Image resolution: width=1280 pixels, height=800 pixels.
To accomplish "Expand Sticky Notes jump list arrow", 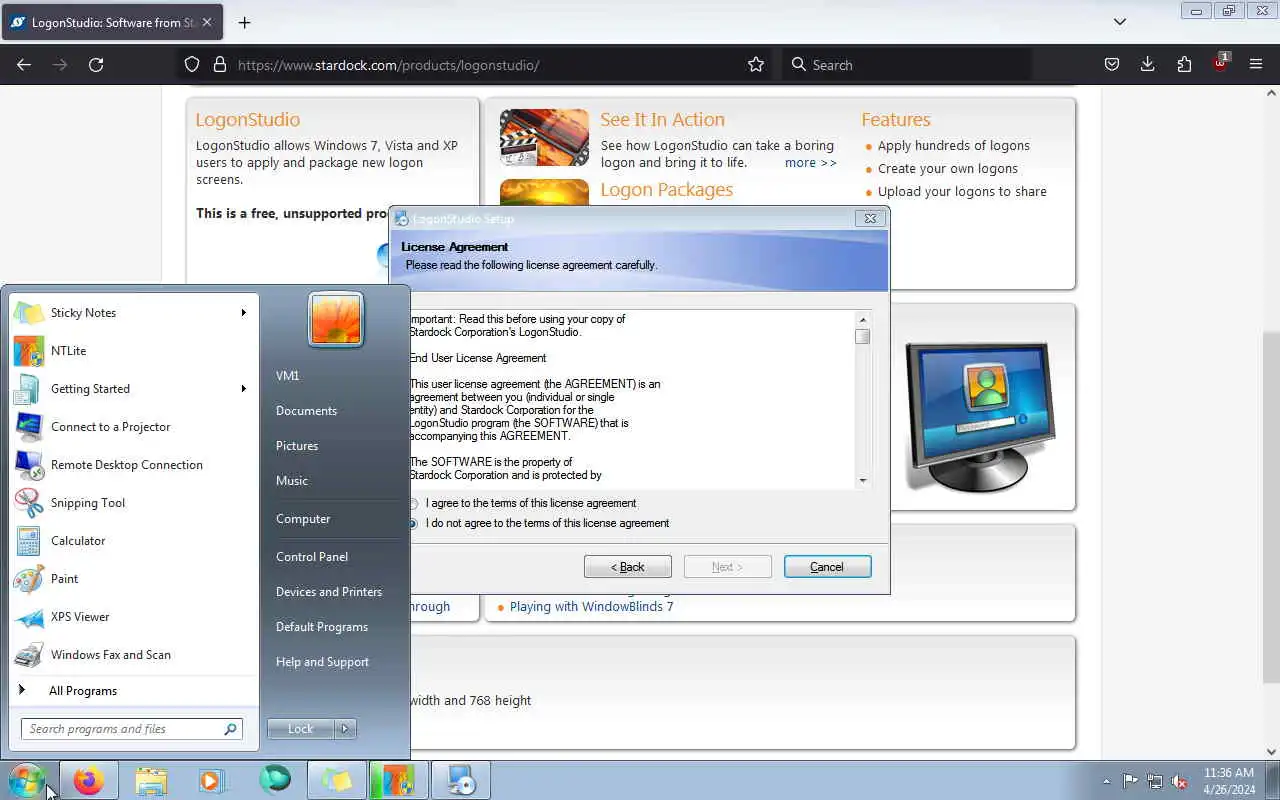I will [243, 313].
